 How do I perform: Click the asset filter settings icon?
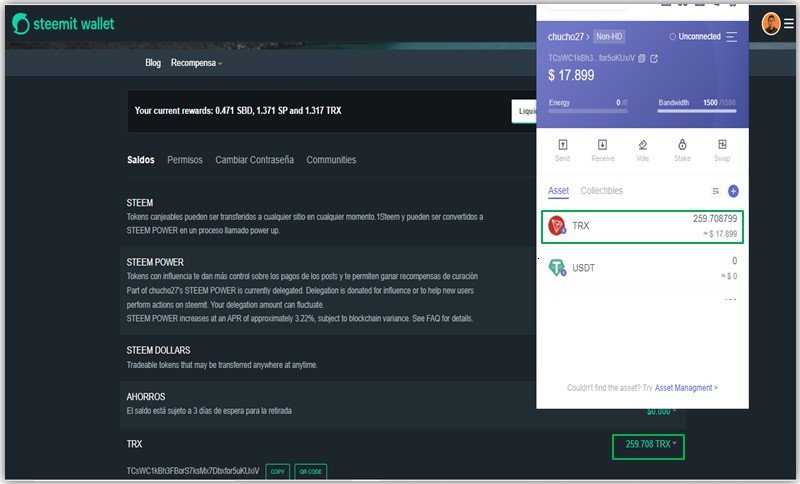pyautogui.click(x=715, y=191)
